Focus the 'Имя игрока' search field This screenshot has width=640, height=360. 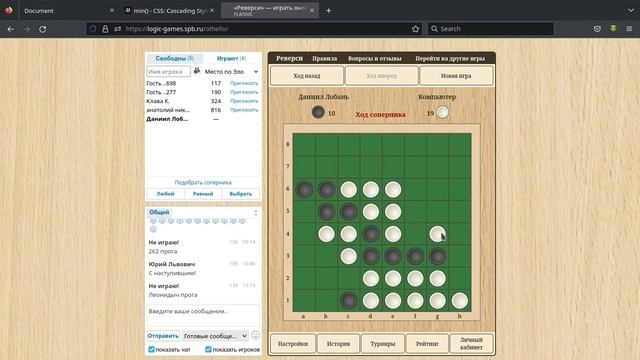pos(168,71)
